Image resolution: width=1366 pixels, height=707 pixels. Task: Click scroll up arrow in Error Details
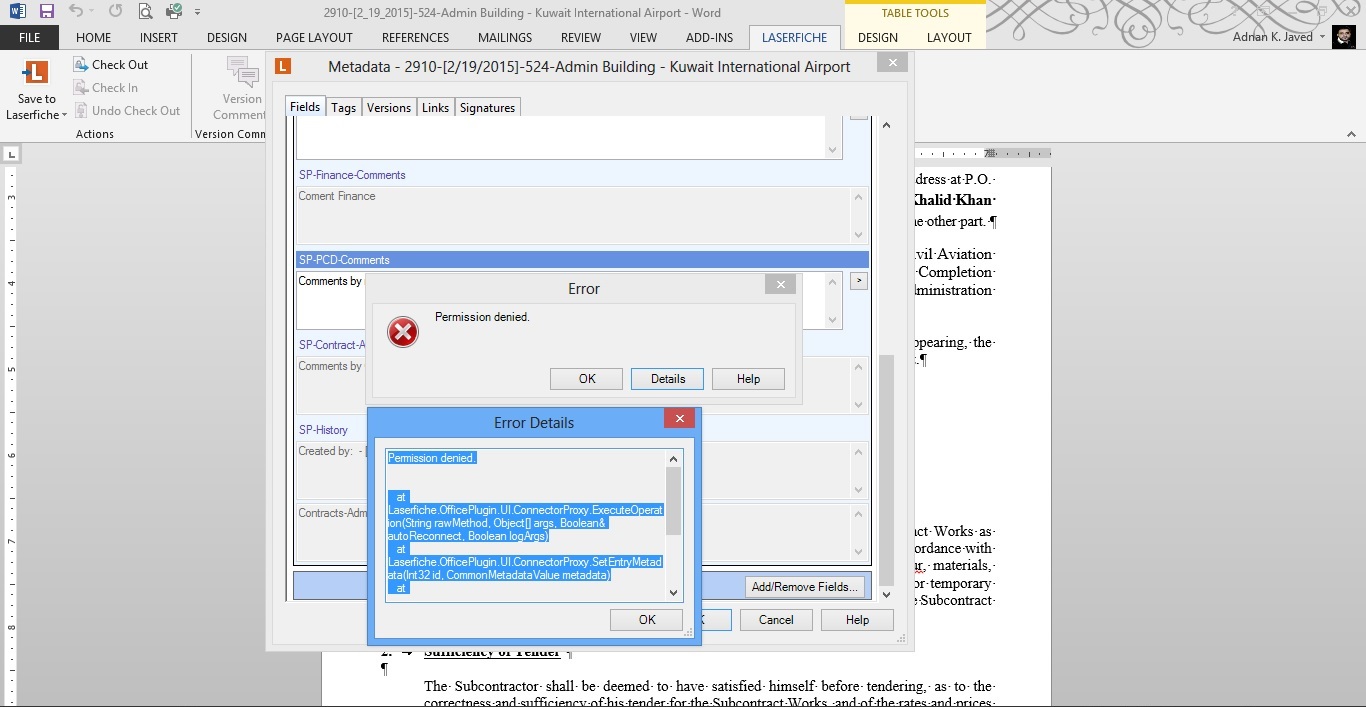[x=673, y=459]
